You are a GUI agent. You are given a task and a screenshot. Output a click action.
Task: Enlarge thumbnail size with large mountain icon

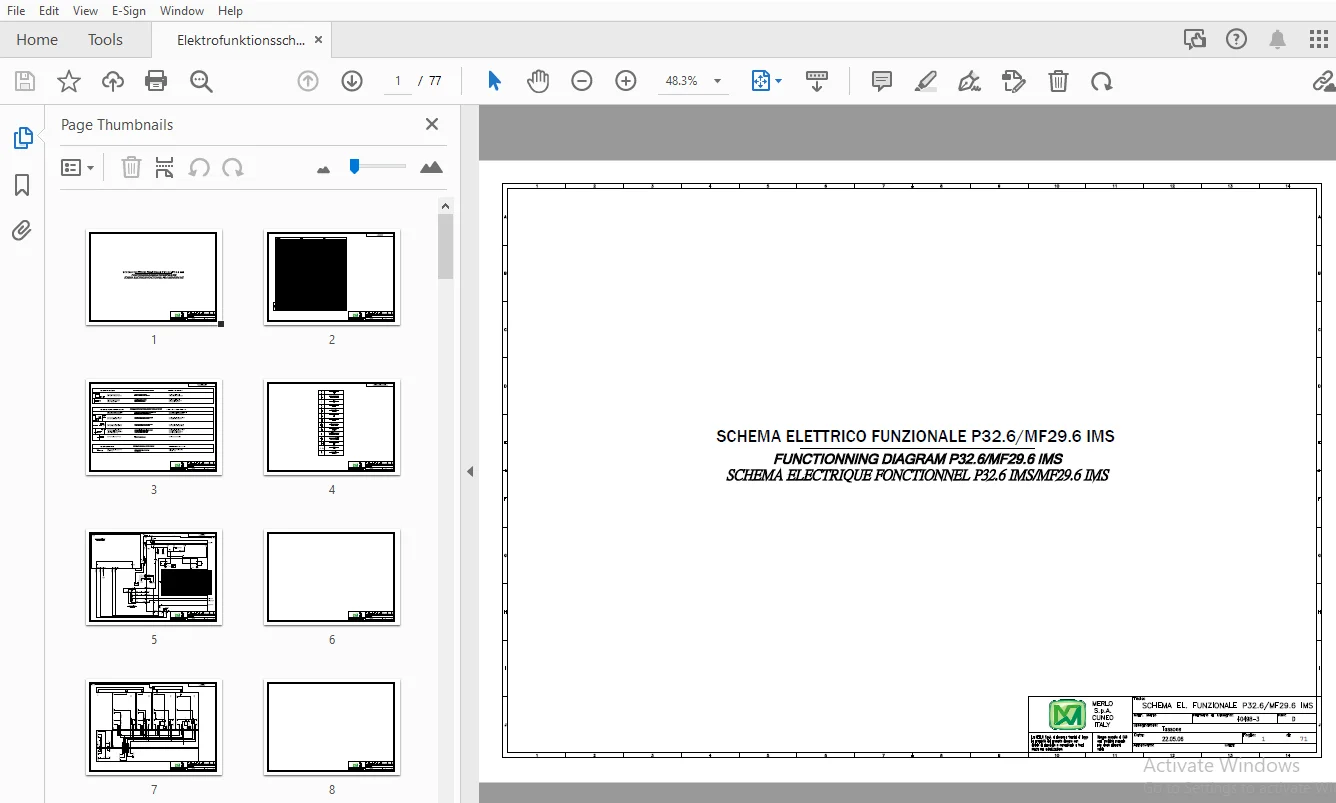(x=431, y=167)
